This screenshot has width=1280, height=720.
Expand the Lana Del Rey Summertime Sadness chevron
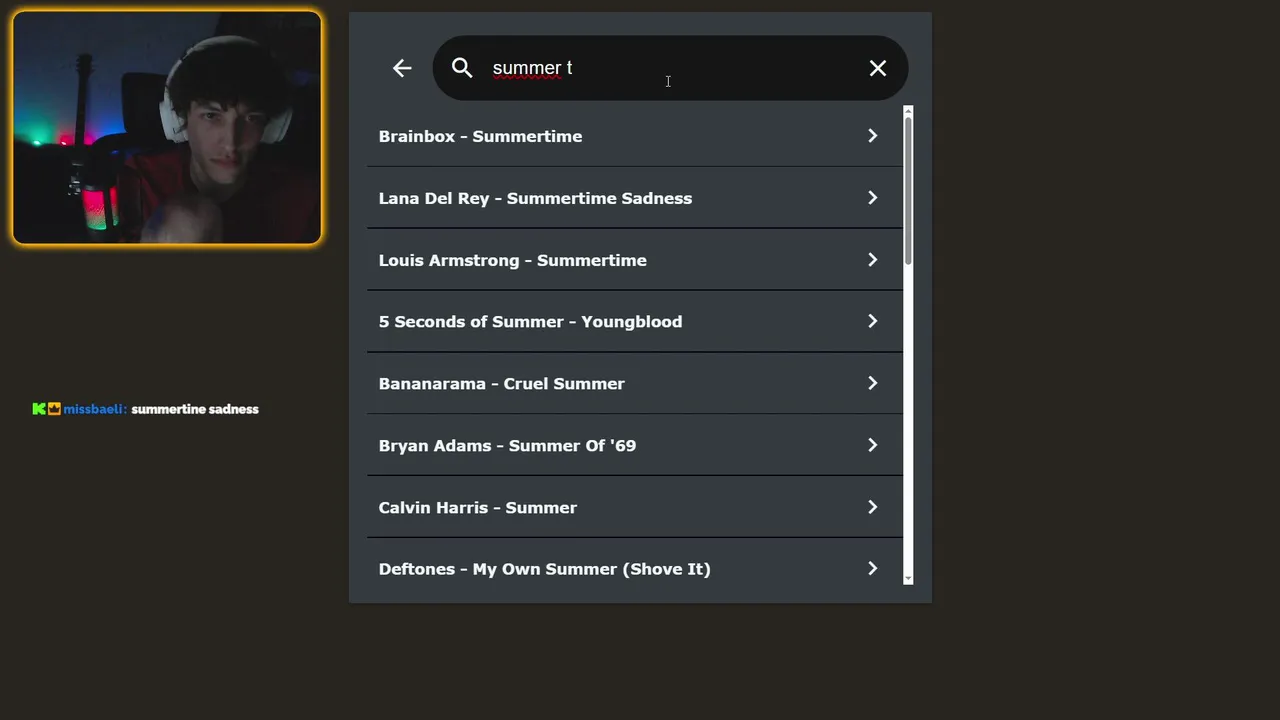tap(872, 198)
